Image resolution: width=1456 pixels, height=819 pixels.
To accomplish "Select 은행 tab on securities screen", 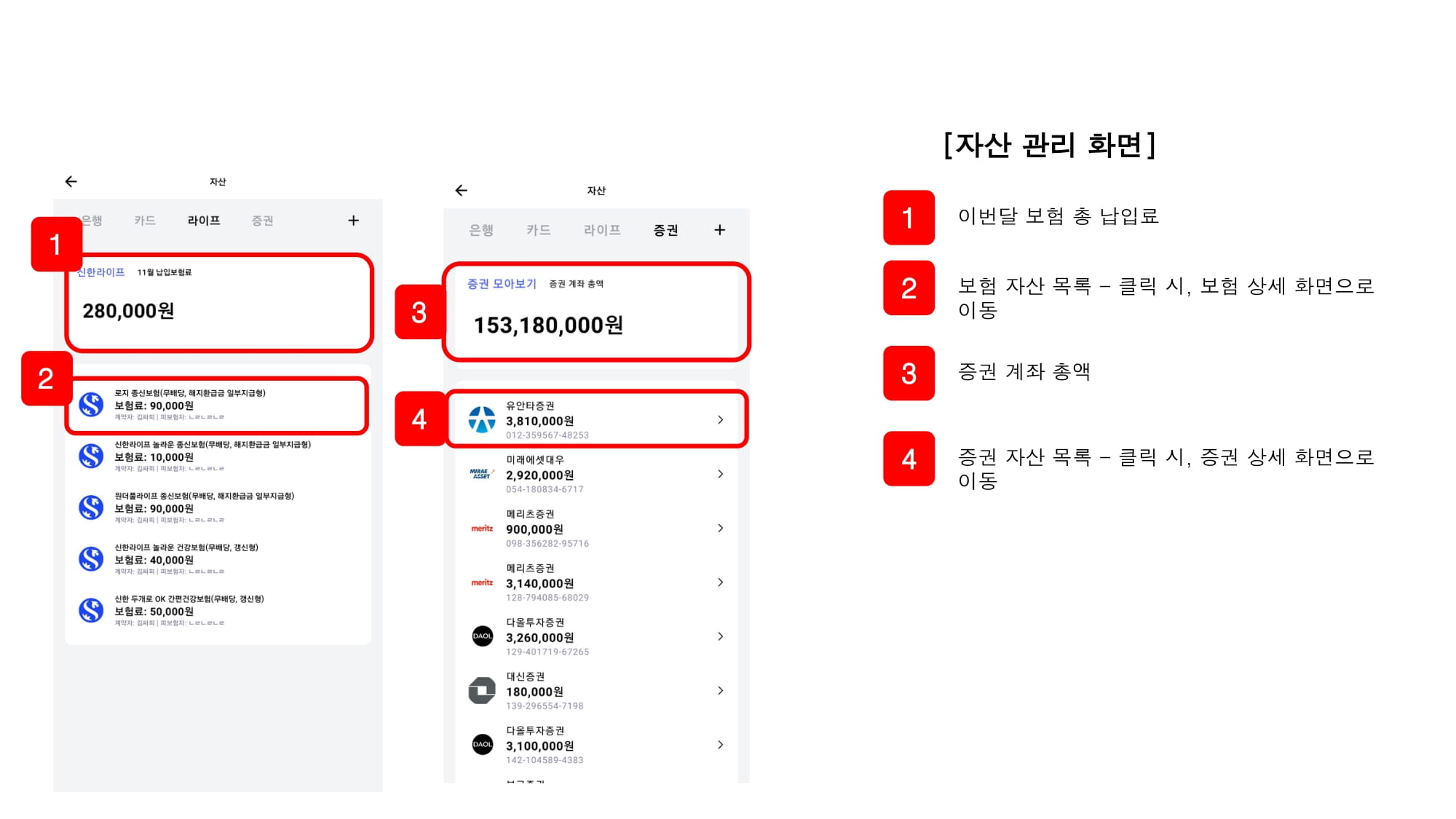I will [481, 230].
